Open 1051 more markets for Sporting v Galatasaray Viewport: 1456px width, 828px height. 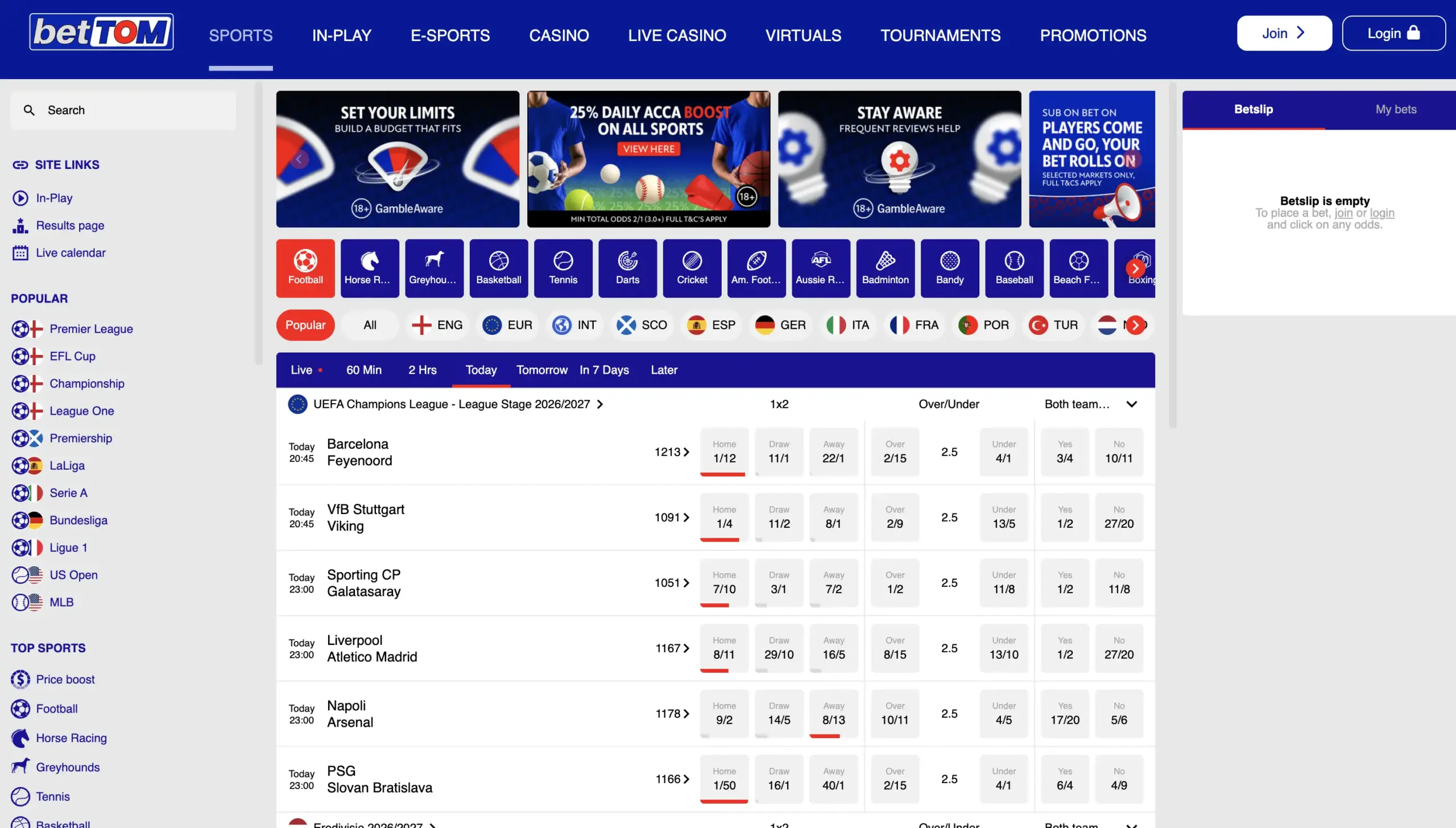coord(672,583)
